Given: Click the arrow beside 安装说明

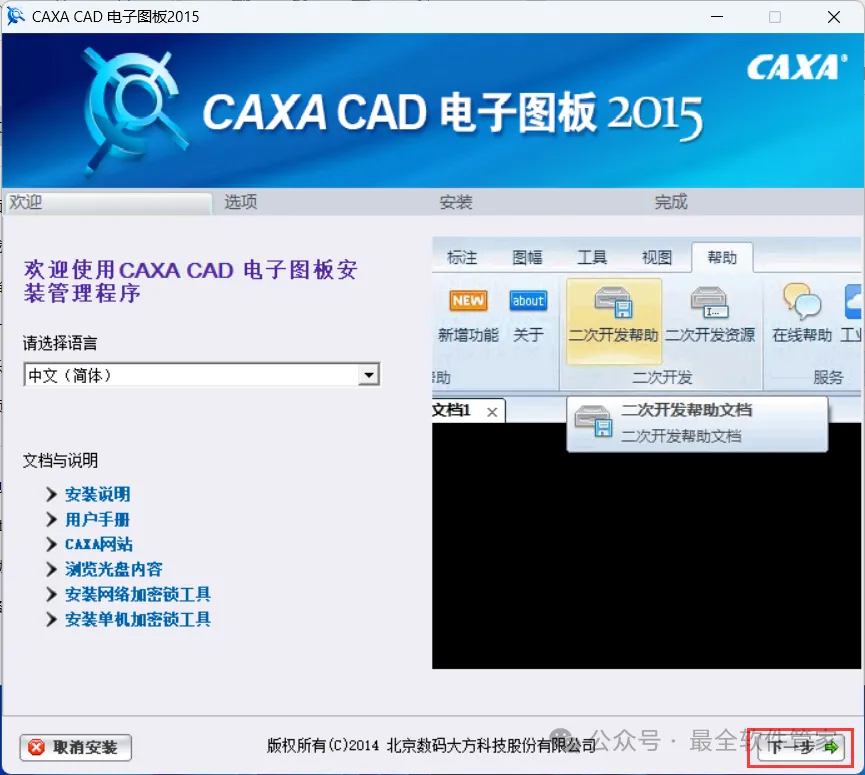Looking at the screenshot, I should (x=51, y=494).
